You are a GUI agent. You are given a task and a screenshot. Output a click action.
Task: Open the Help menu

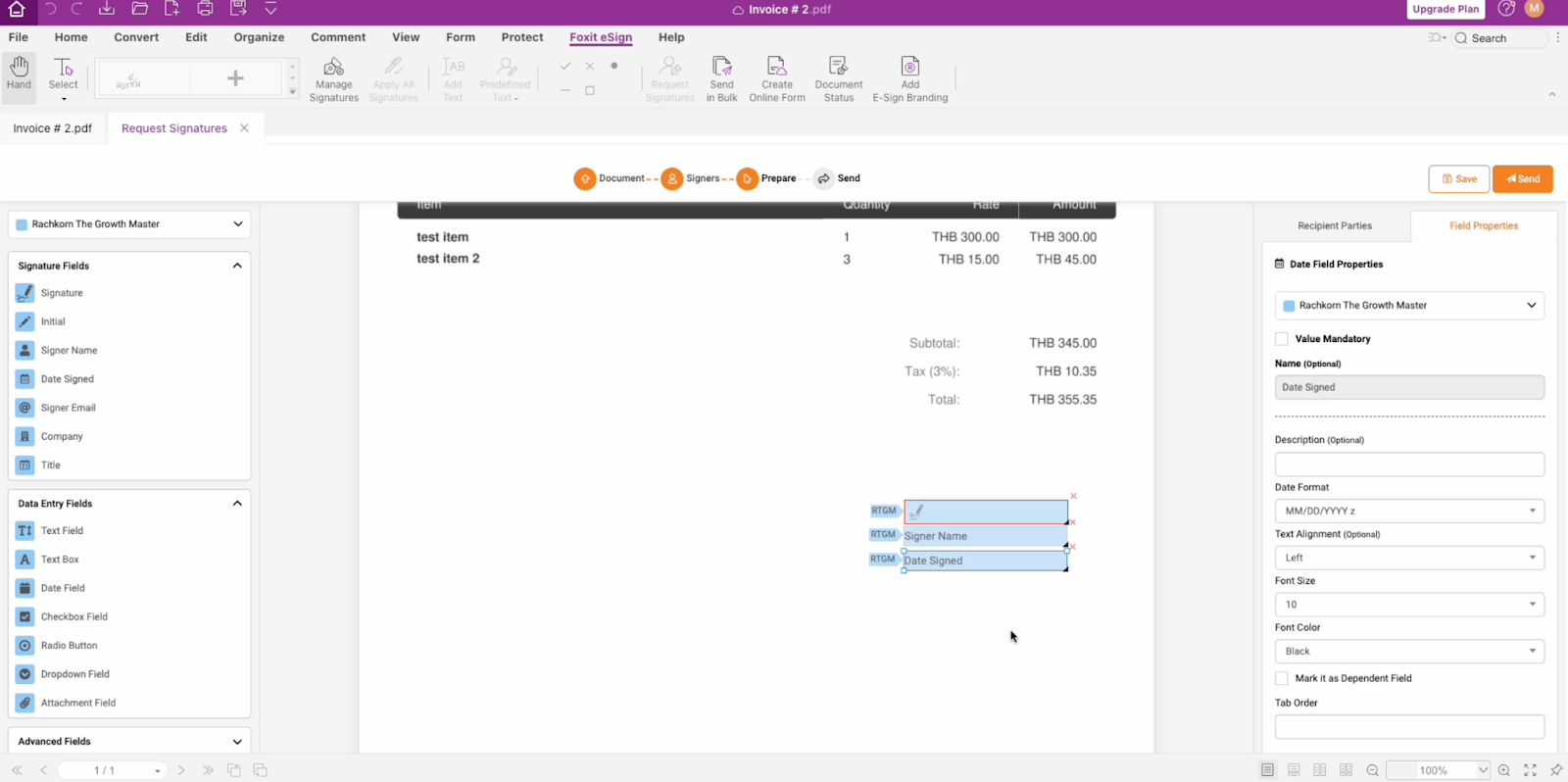click(x=671, y=37)
